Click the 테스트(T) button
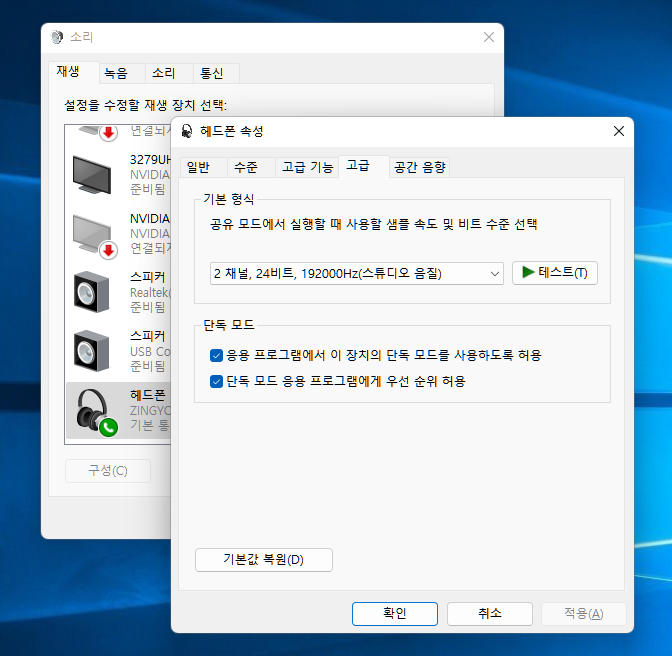This screenshot has height=656, width=672. tap(555, 273)
